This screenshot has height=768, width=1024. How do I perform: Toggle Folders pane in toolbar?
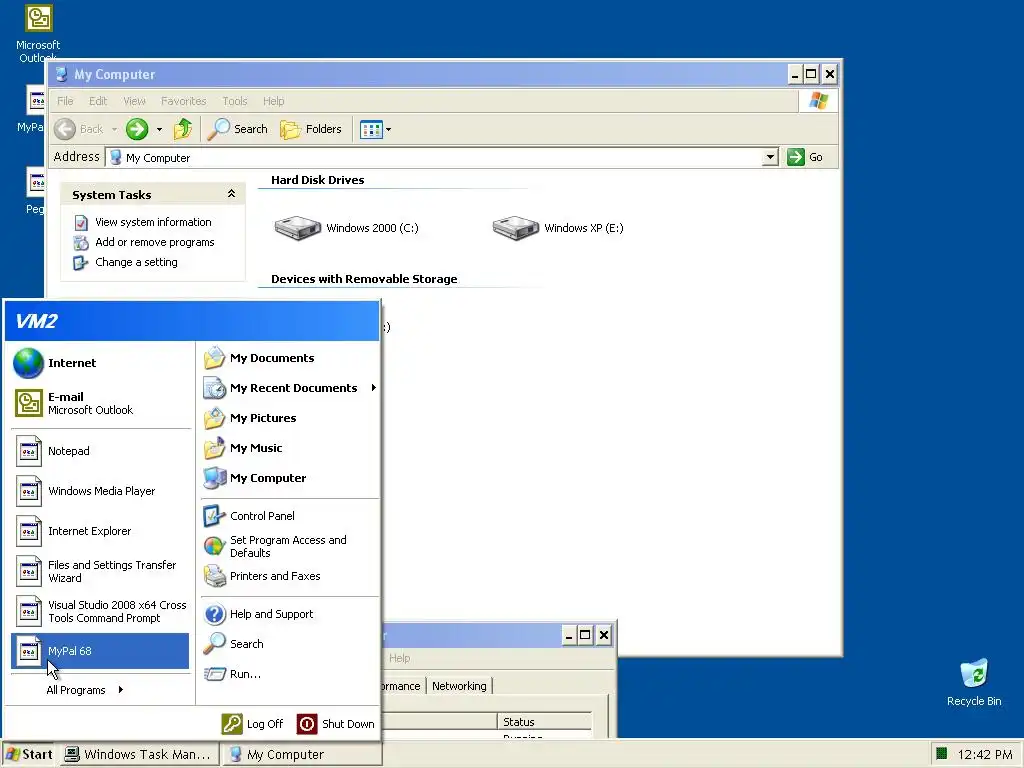tap(312, 129)
